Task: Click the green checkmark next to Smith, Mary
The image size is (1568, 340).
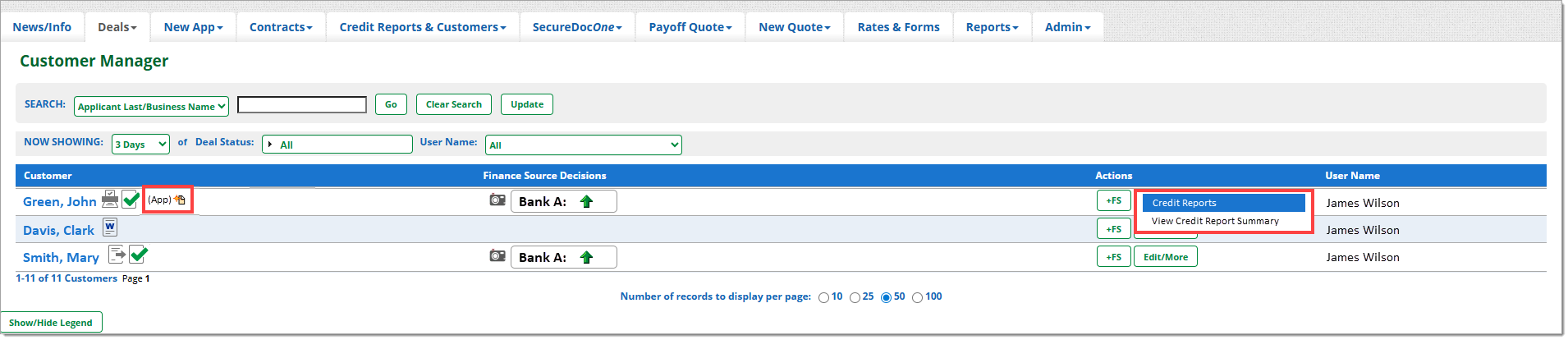Action: (x=139, y=255)
